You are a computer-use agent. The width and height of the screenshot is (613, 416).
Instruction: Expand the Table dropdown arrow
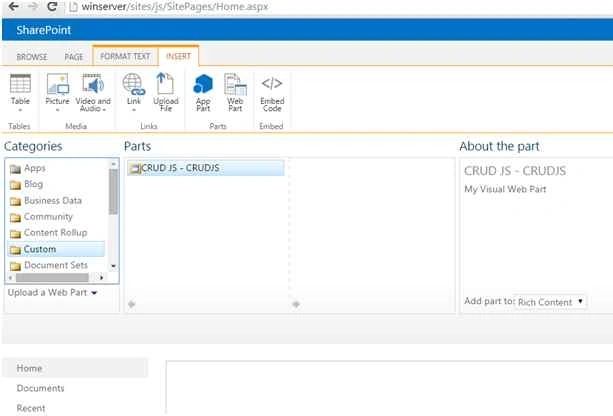coord(20,110)
